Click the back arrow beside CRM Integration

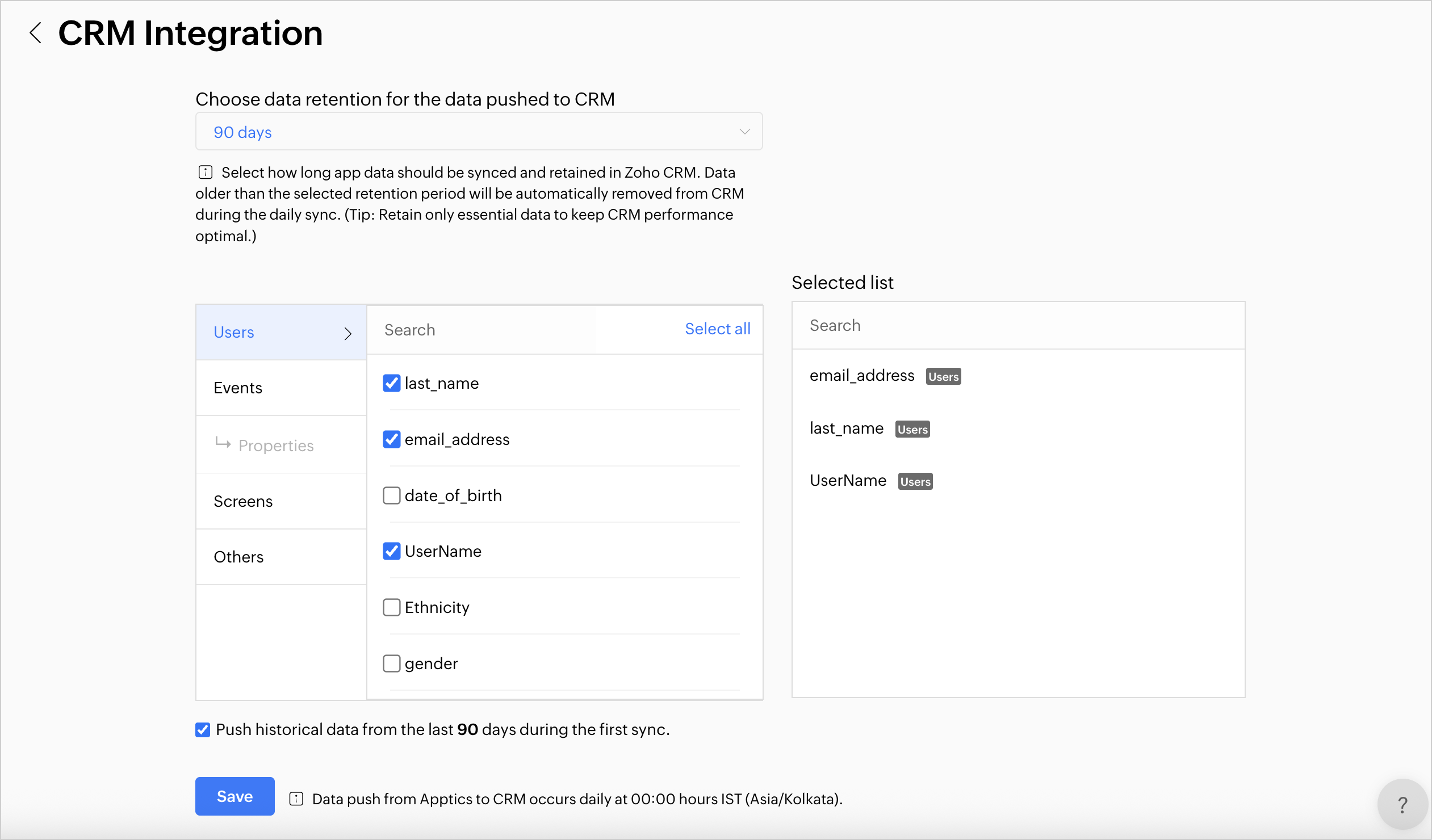35,33
